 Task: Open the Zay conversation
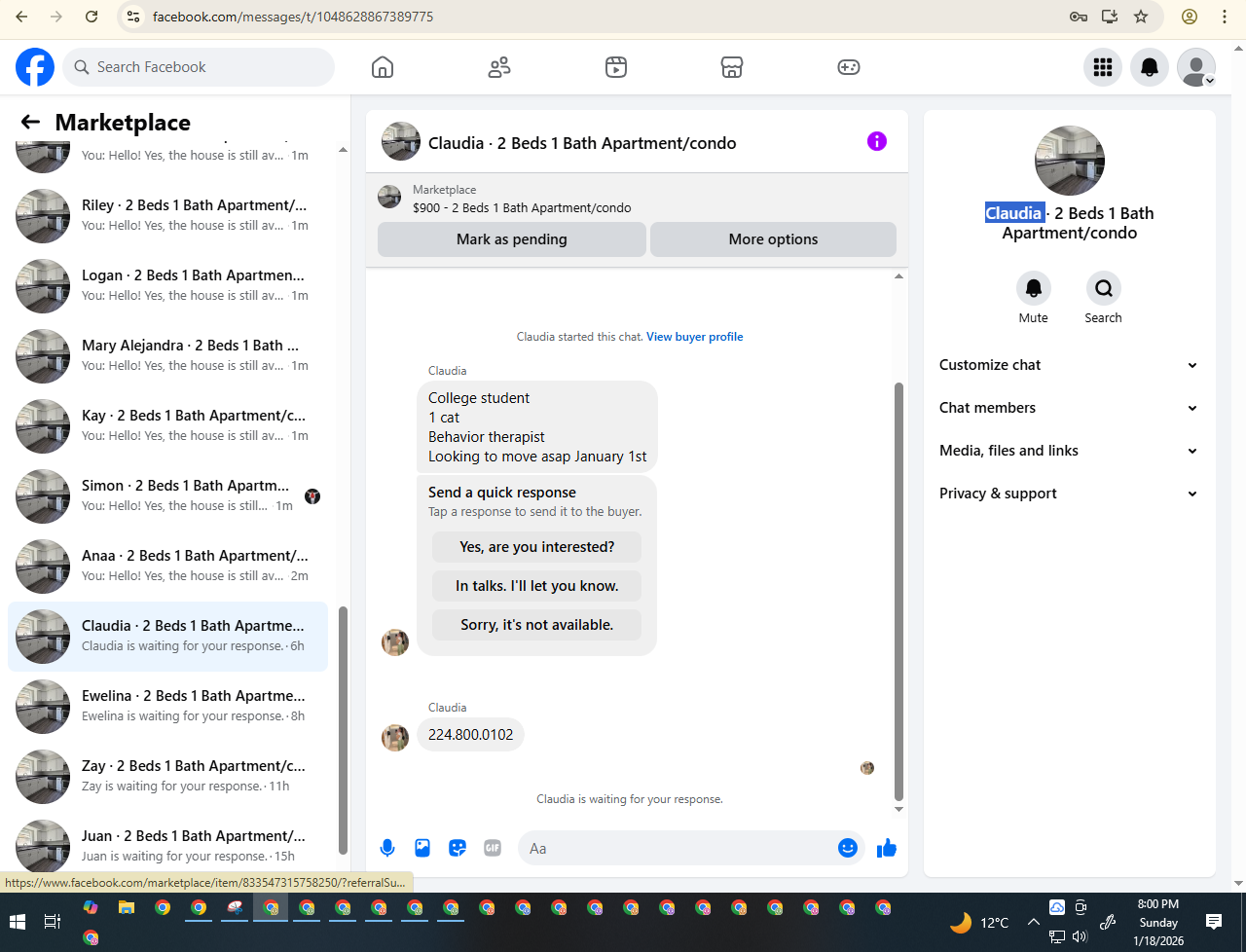coord(167,776)
